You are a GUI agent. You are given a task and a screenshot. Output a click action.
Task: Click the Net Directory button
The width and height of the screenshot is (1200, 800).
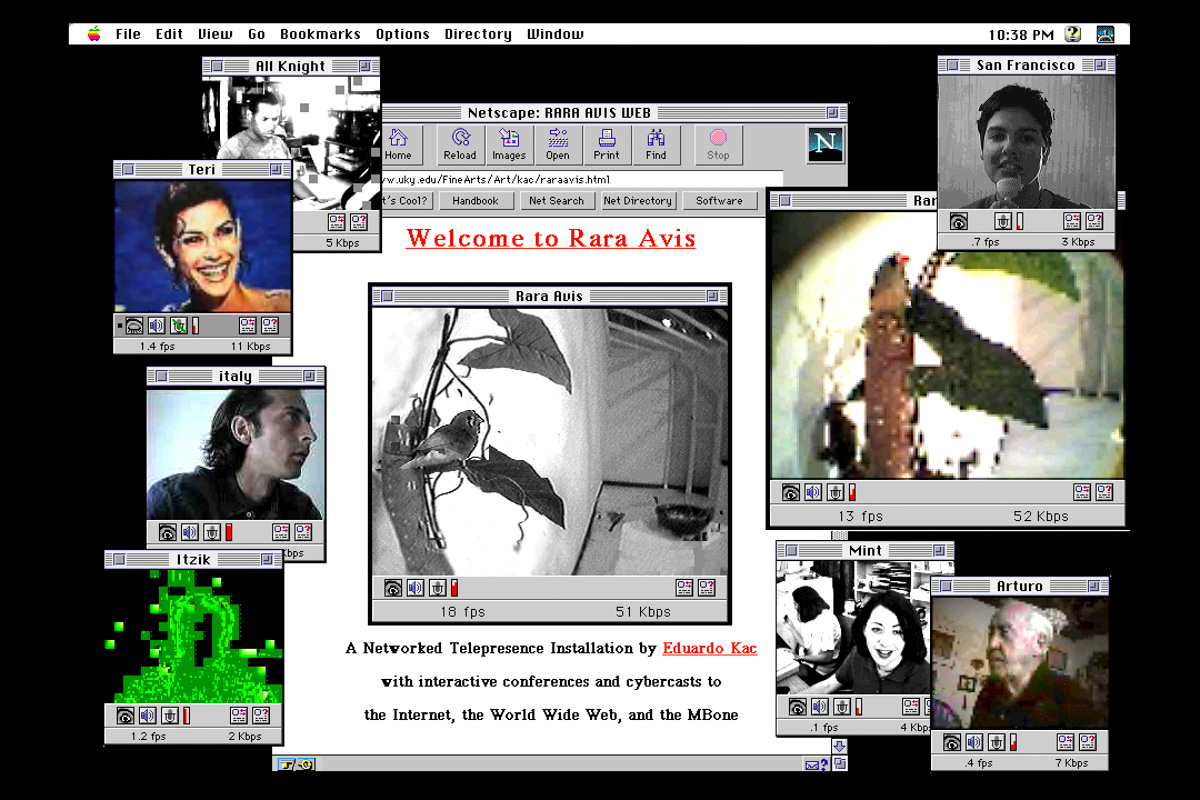coord(637,201)
